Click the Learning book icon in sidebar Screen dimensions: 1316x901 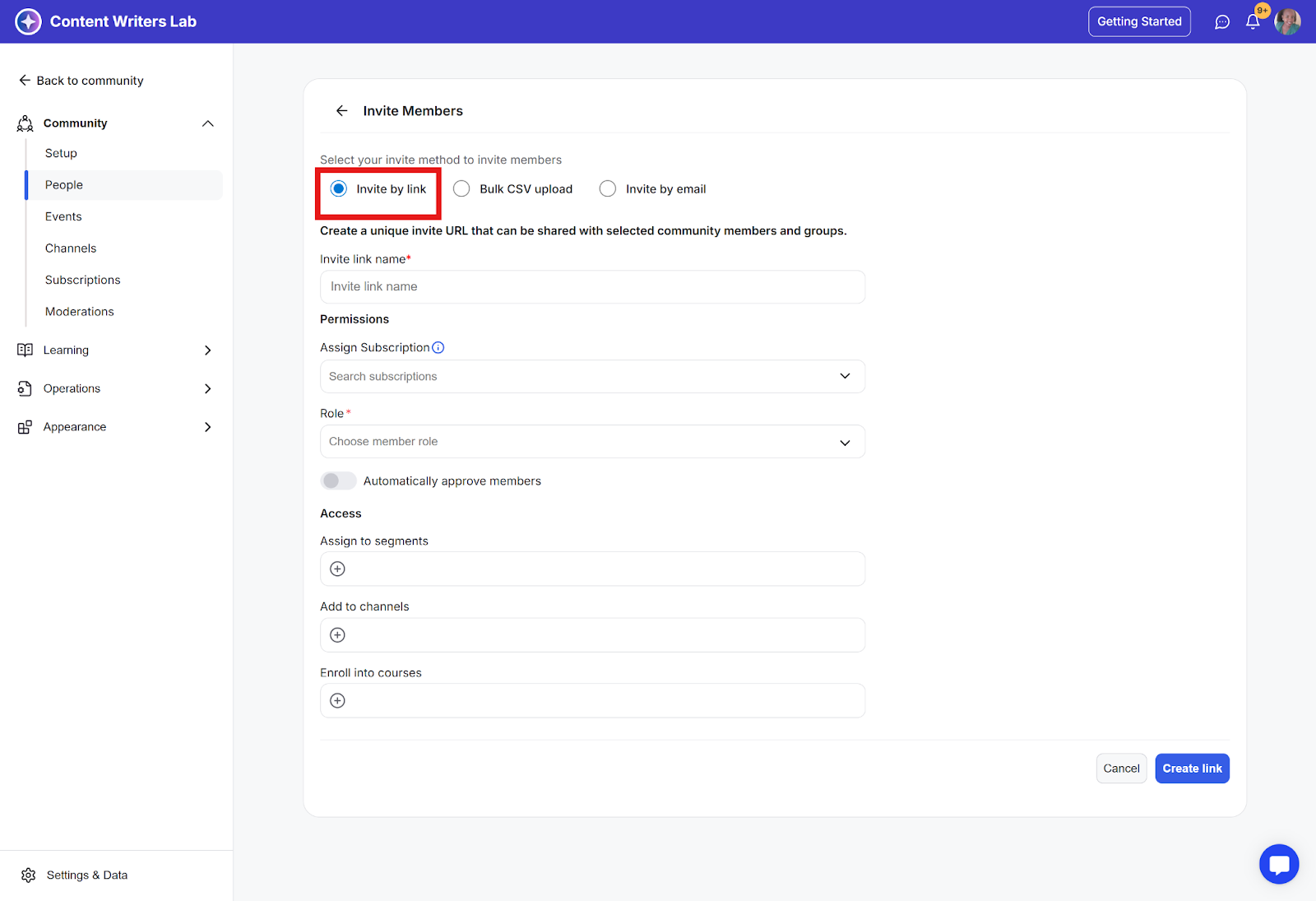click(25, 351)
